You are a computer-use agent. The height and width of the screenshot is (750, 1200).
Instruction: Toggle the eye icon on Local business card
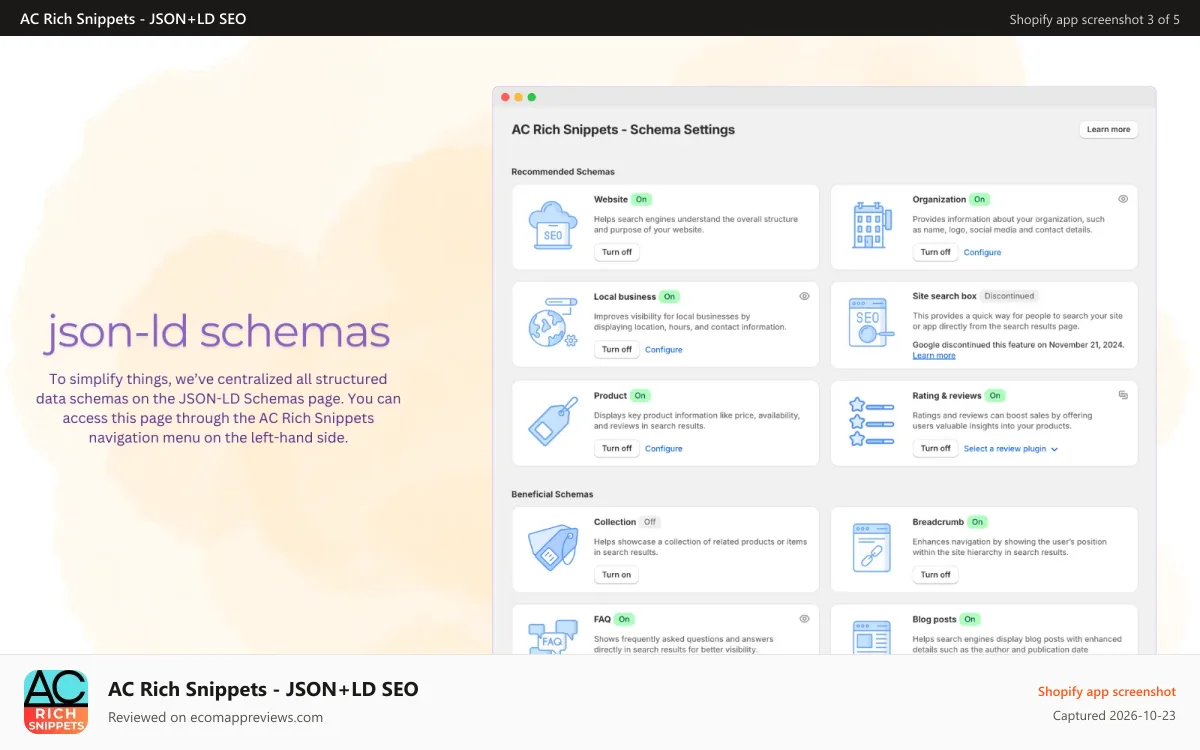click(x=804, y=296)
